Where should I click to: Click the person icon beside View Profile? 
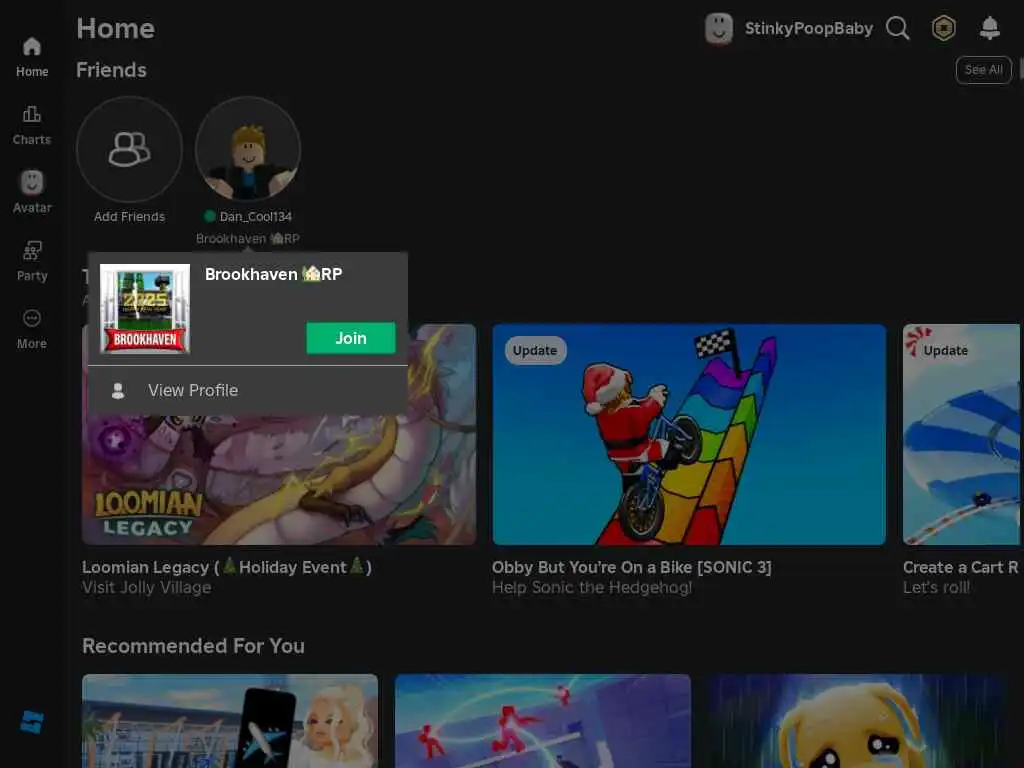118,391
